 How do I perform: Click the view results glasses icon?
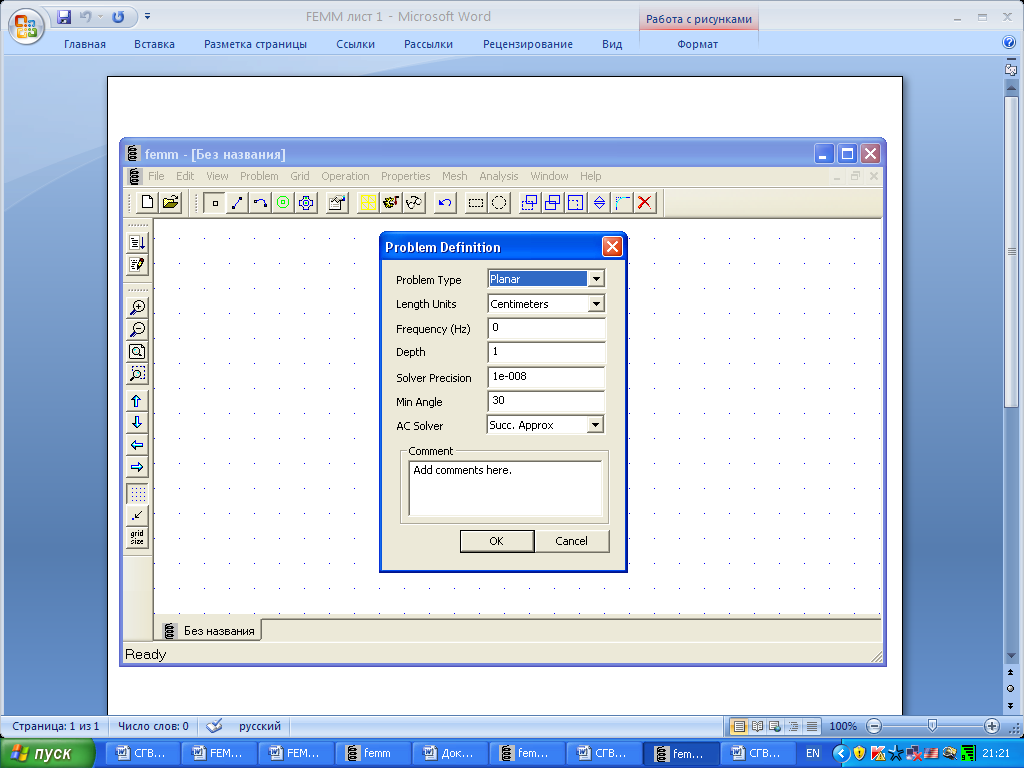point(414,203)
